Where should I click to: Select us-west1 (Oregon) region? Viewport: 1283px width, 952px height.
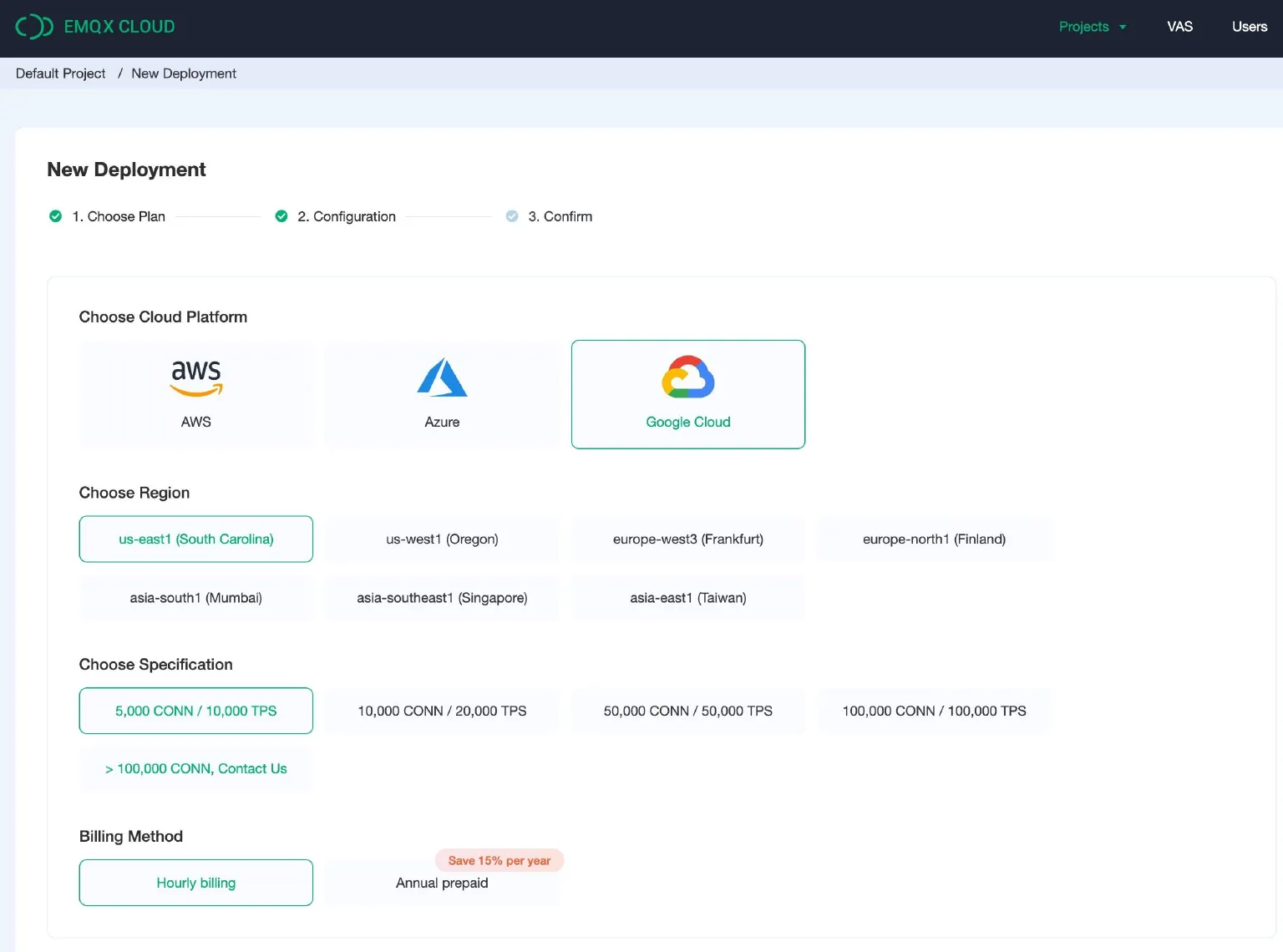[x=442, y=539]
